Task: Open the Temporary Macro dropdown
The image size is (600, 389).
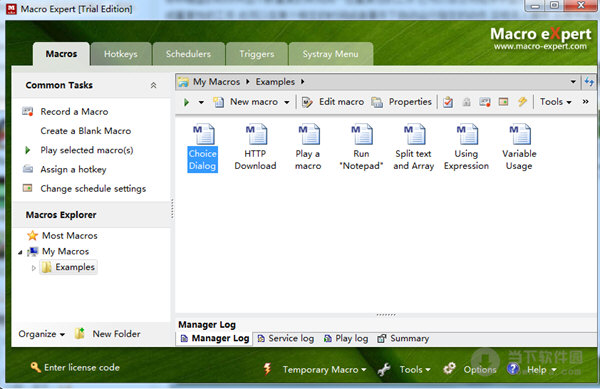Action: point(324,369)
